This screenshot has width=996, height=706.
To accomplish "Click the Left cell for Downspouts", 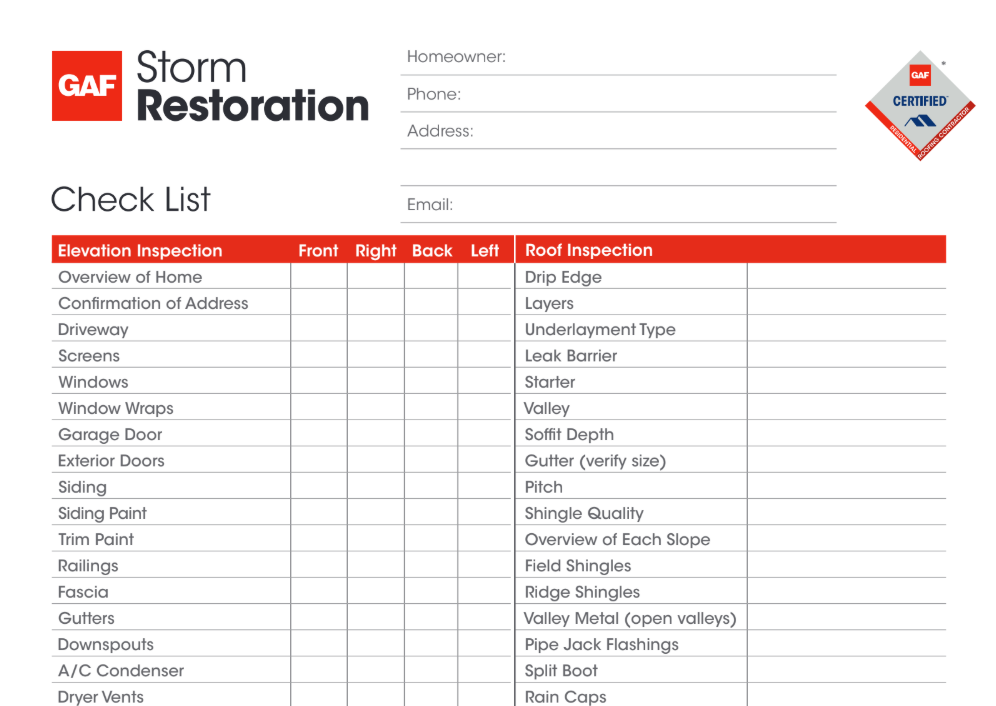I will tap(484, 644).
